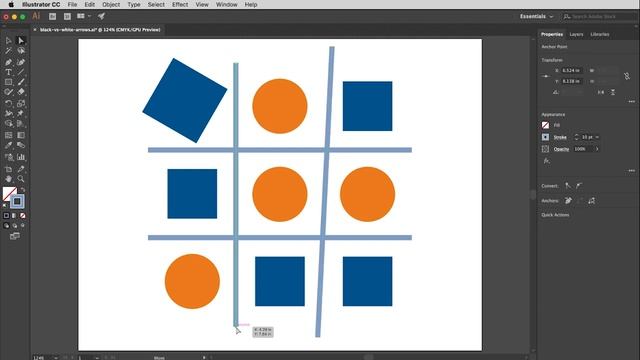This screenshot has height=360, width=640.
Task: Select the Gradient tool
Action: (21, 135)
